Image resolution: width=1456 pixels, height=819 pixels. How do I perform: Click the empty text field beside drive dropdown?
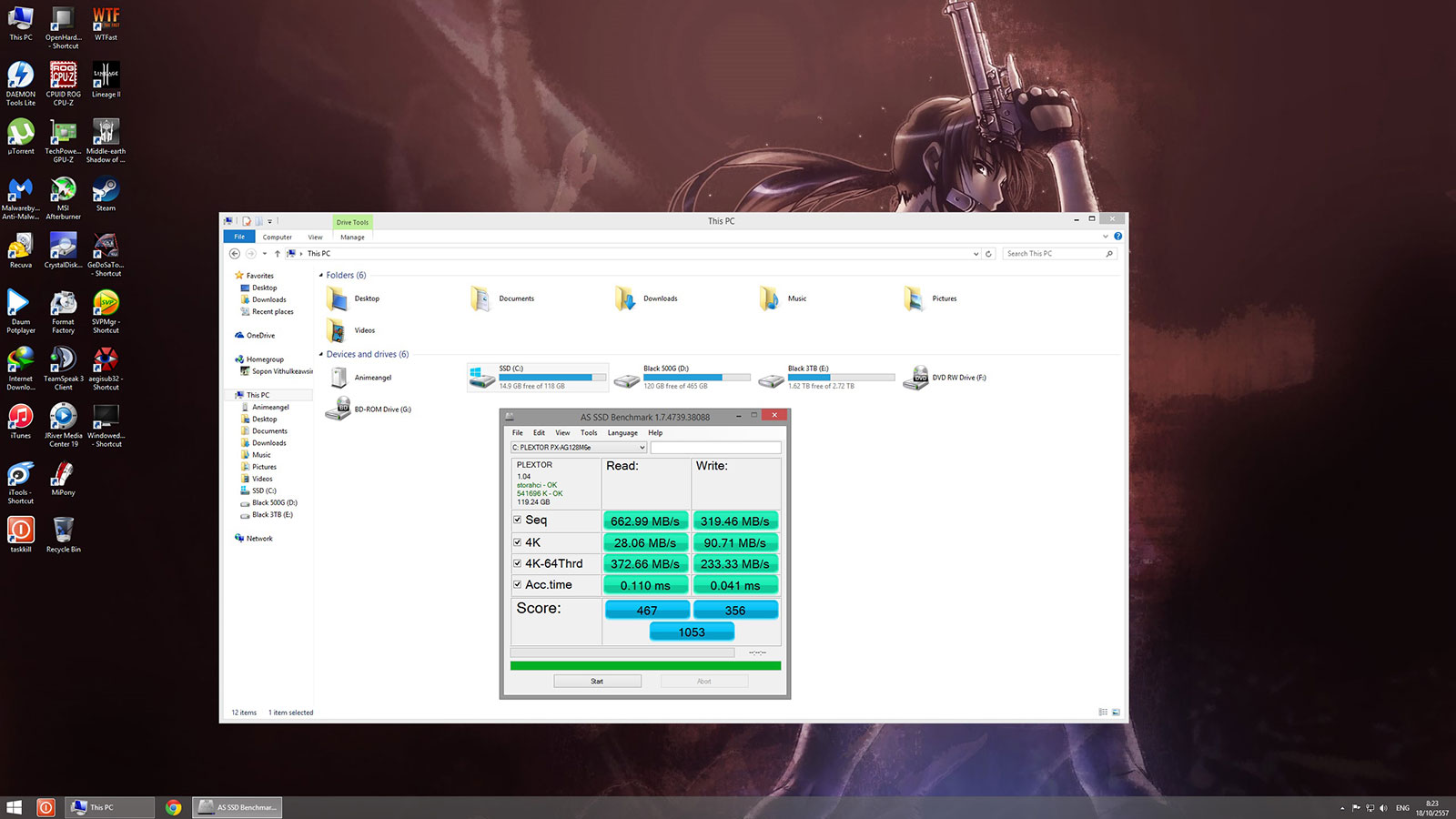point(715,448)
